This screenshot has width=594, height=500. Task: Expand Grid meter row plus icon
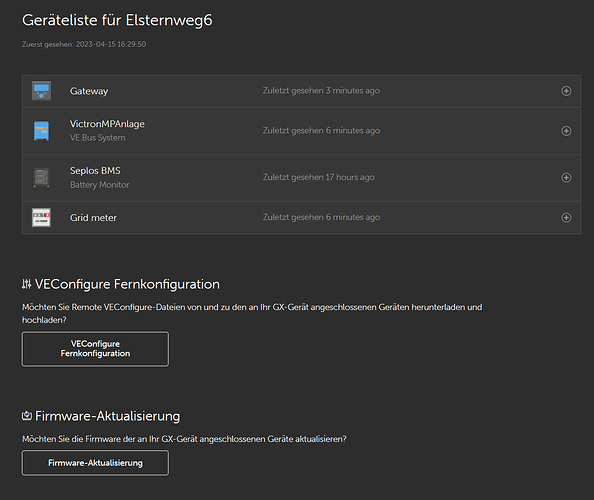[x=566, y=217]
